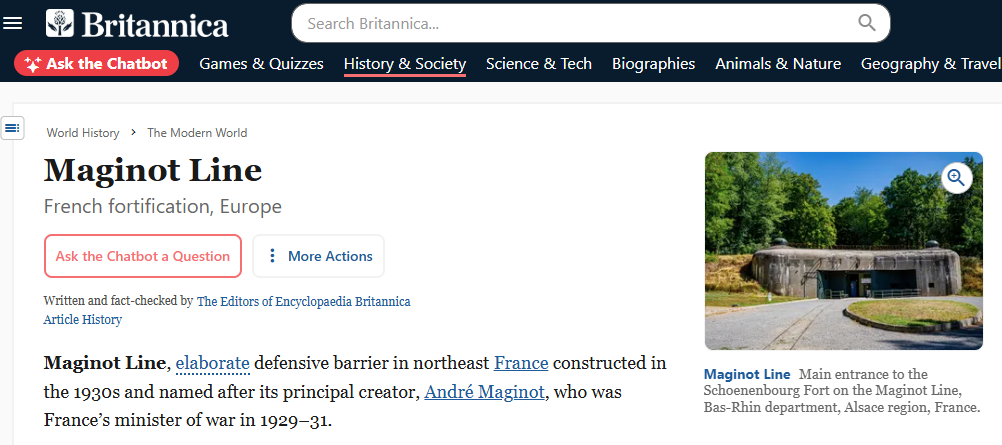The width and height of the screenshot is (1002, 445).
Task: Open the hamburger navigation menu
Action: tap(13, 23)
